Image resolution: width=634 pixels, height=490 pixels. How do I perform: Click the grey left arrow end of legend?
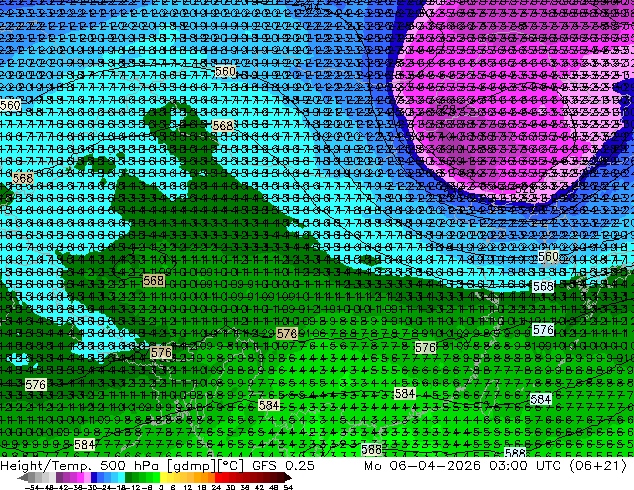coord(23,477)
